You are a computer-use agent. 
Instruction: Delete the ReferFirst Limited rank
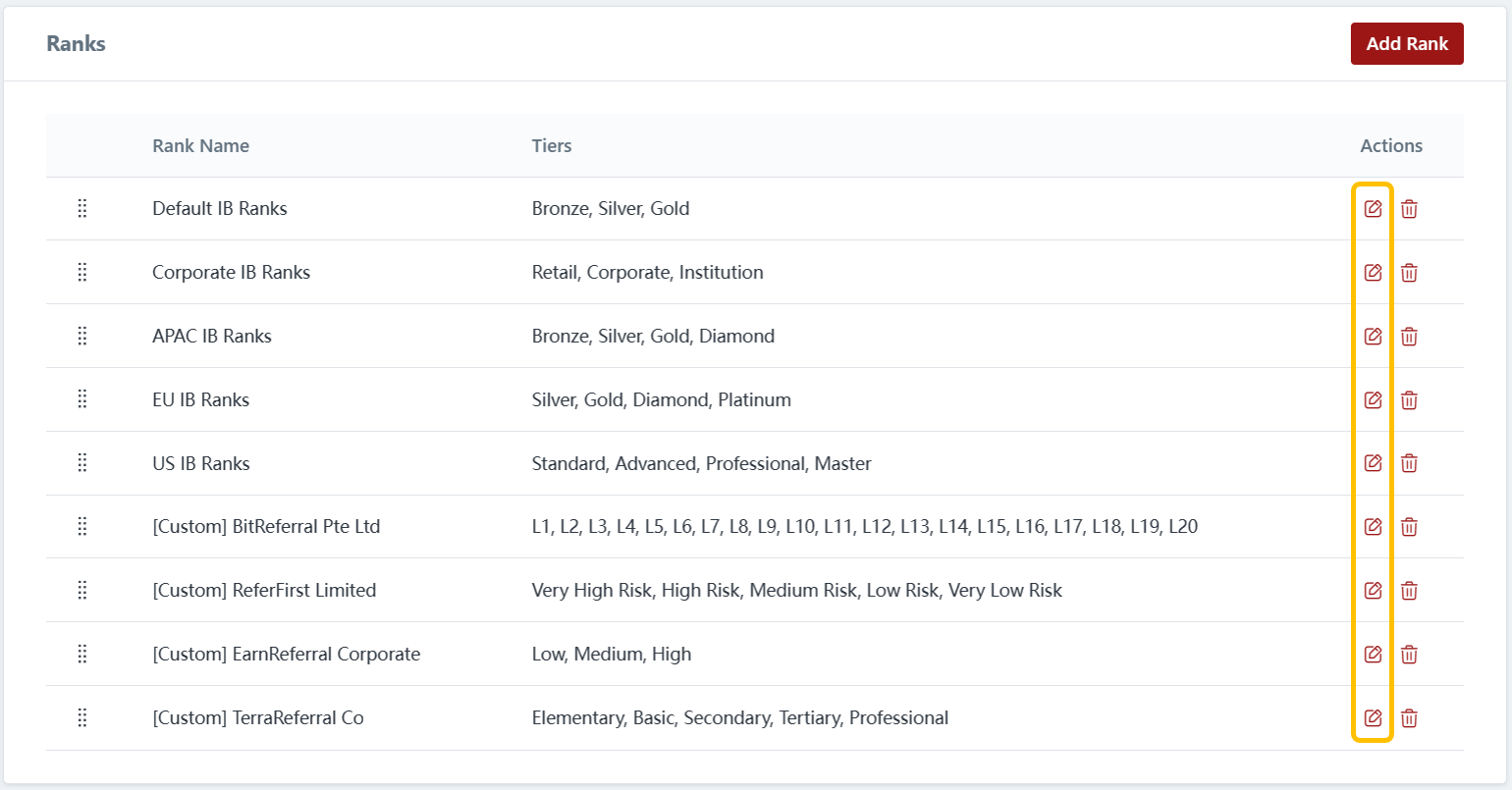click(1409, 591)
